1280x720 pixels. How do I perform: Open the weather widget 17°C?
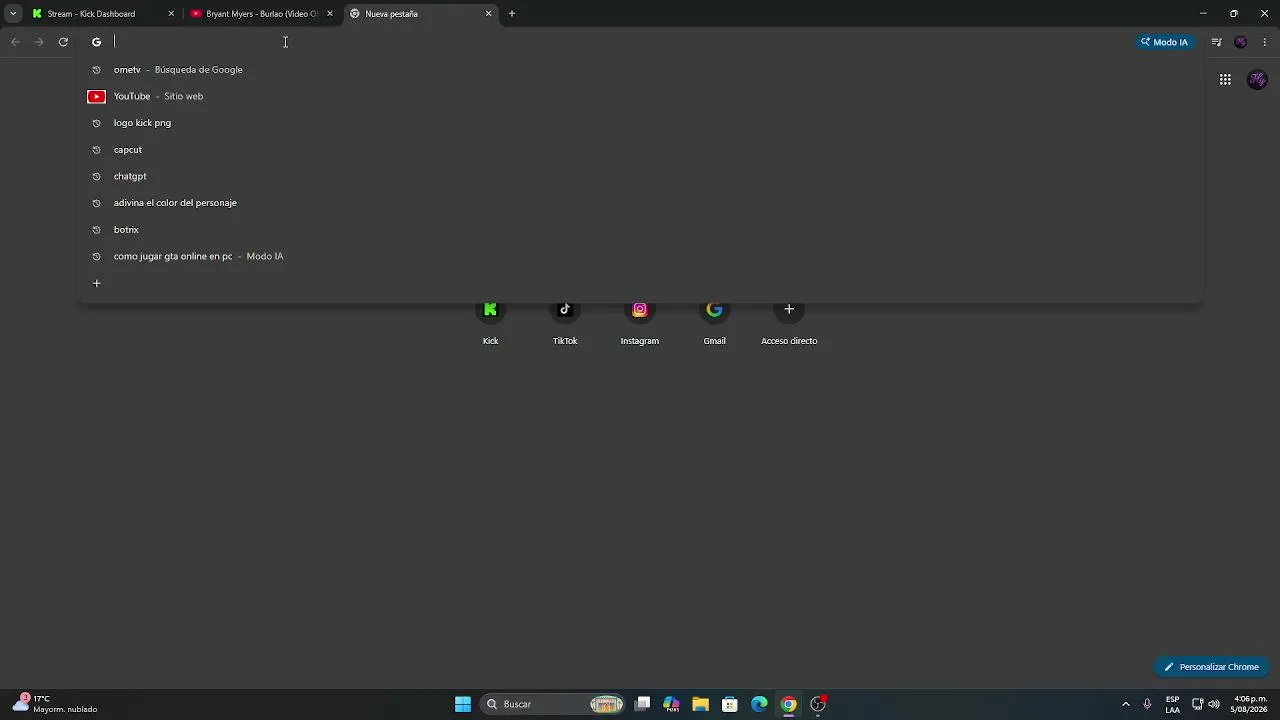(x=56, y=704)
